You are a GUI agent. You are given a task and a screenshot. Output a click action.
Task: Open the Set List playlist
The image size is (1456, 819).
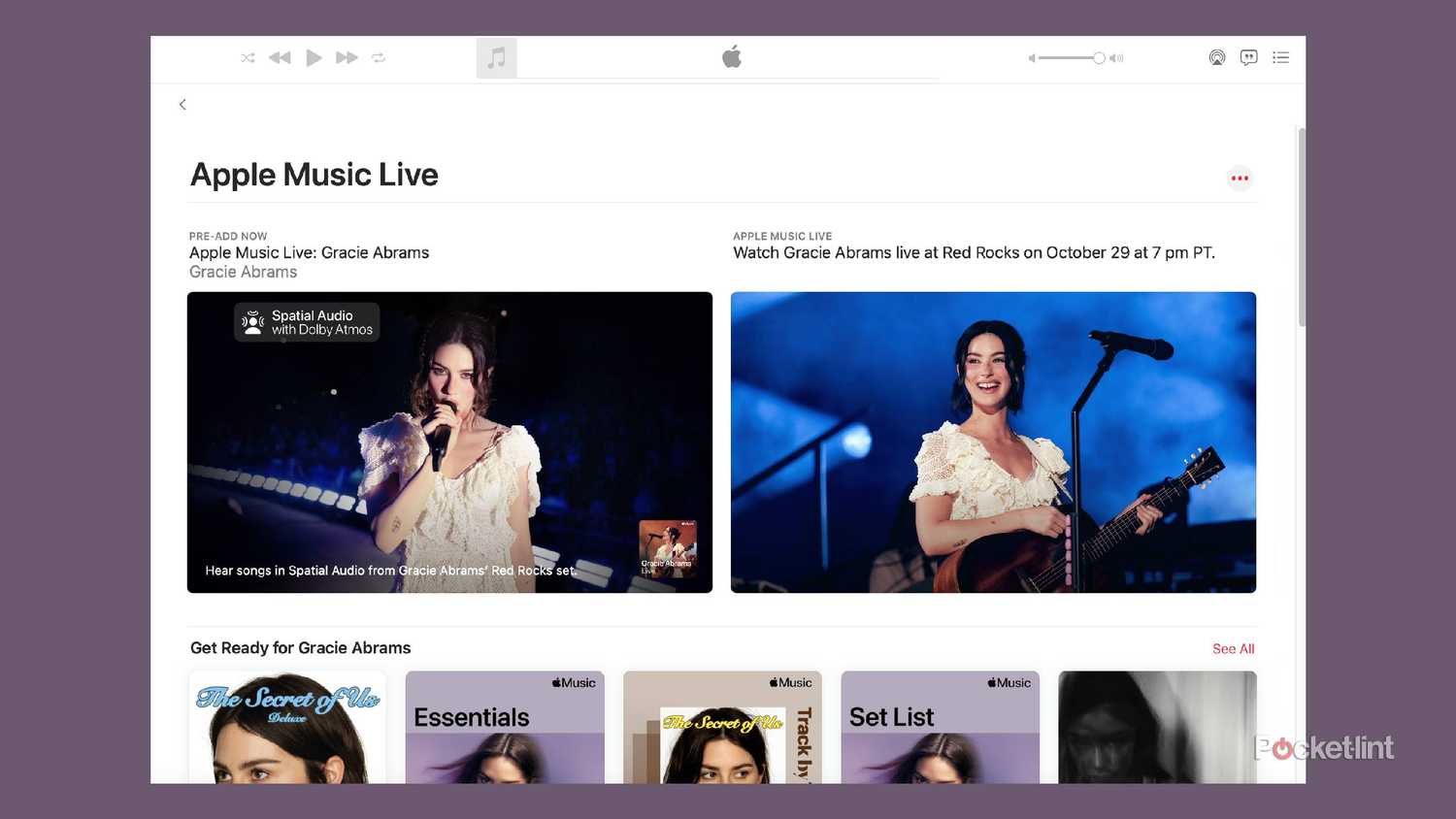tap(940, 728)
